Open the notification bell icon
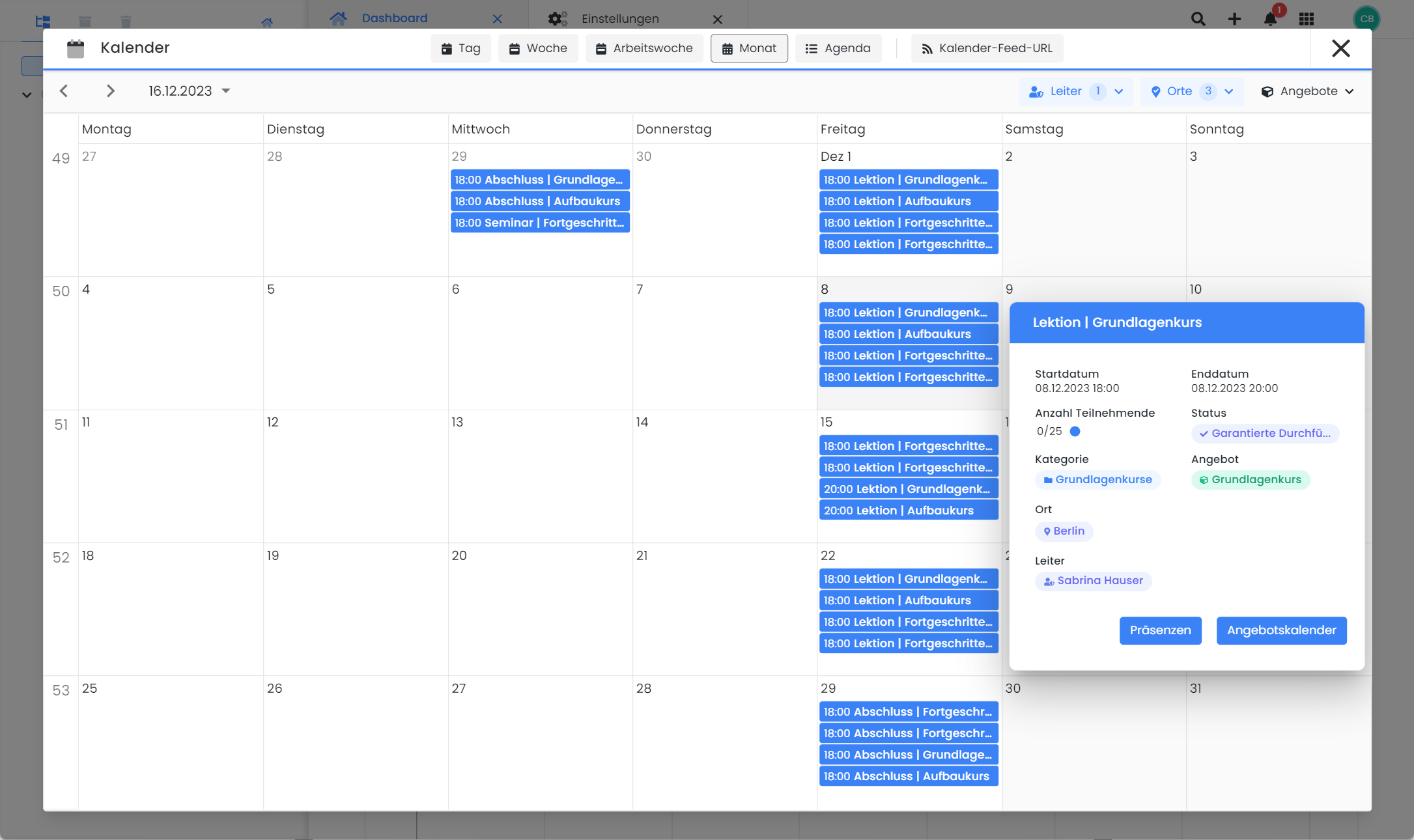 pyautogui.click(x=1269, y=19)
